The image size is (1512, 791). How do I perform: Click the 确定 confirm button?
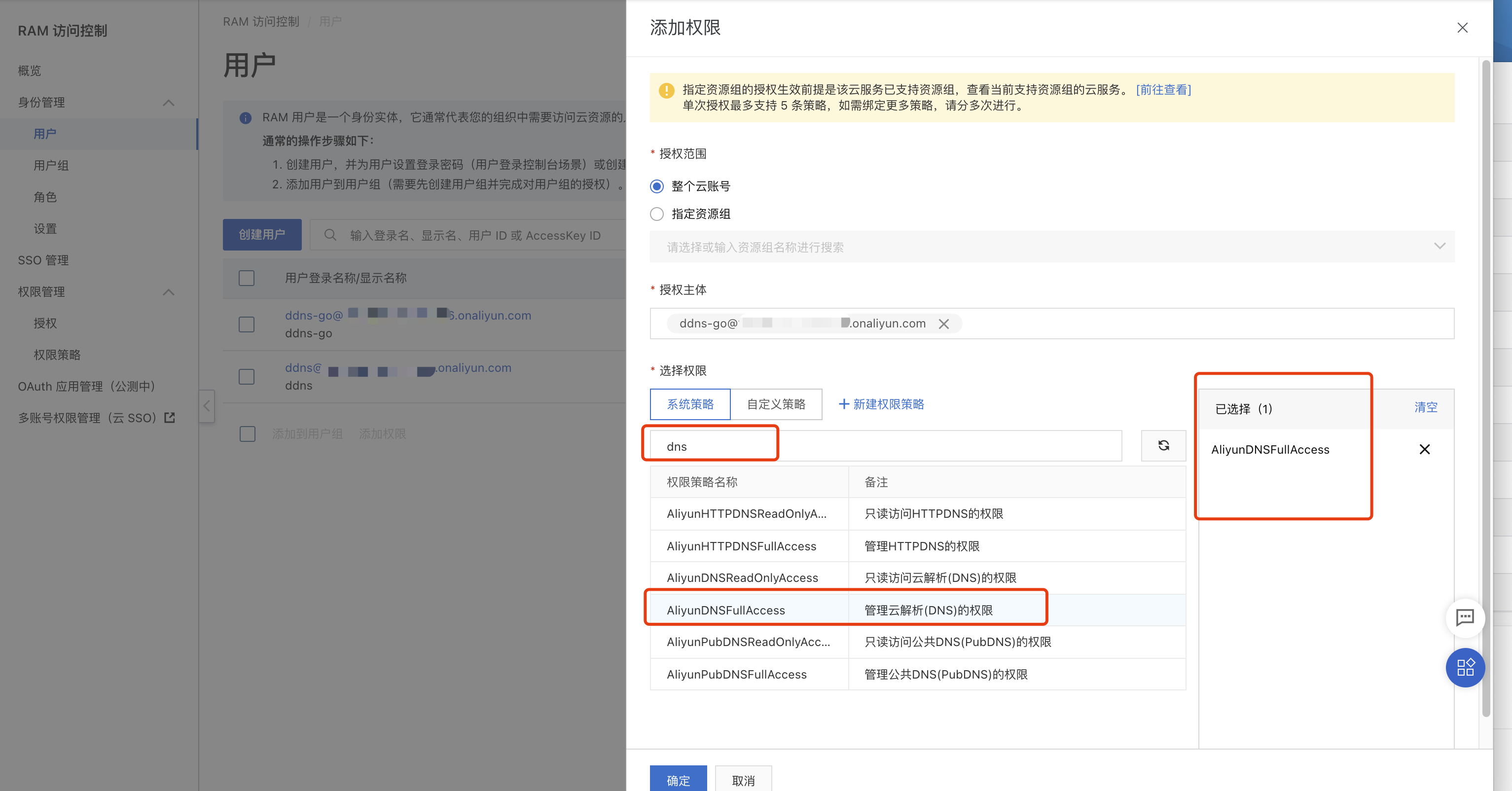(x=678, y=779)
